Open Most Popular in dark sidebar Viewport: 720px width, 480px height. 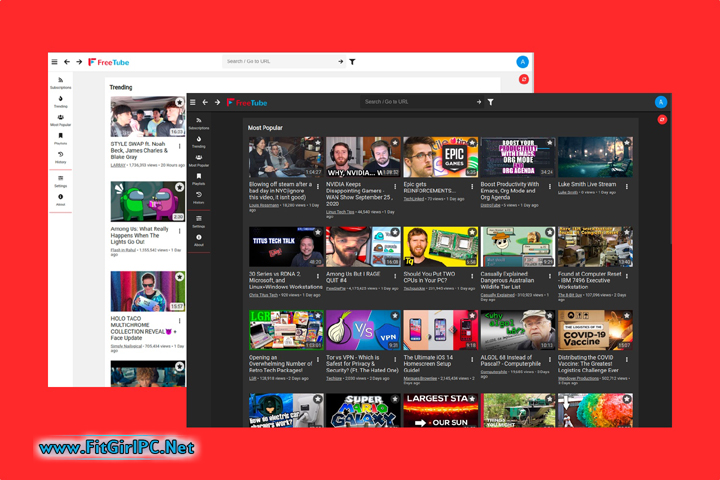[199, 160]
